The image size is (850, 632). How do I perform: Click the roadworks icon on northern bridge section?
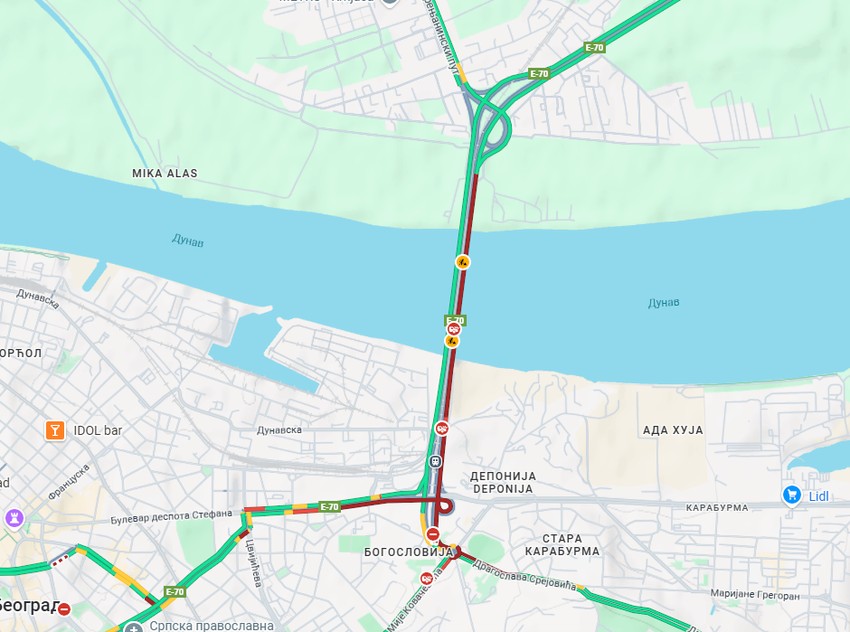point(462,262)
